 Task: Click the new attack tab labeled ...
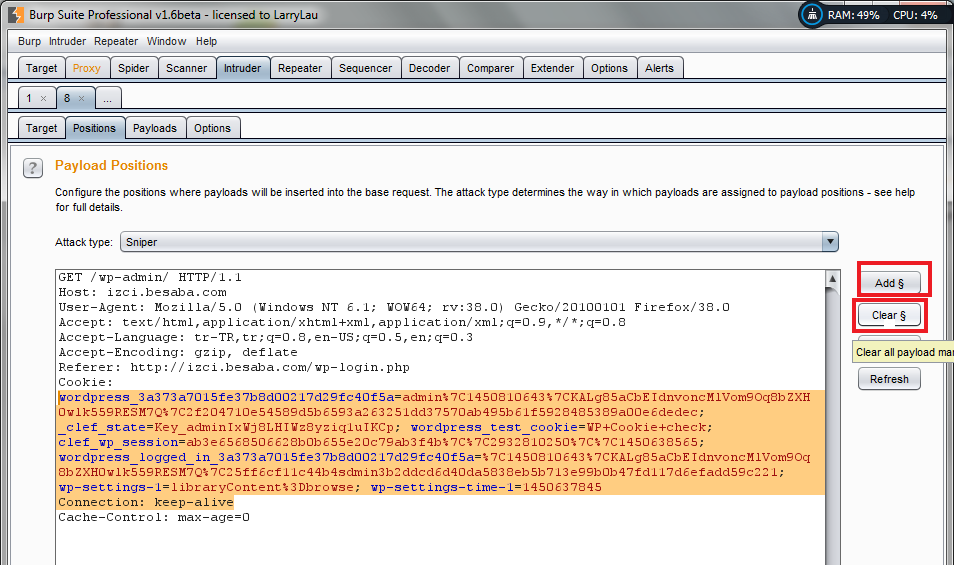coord(108,99)
